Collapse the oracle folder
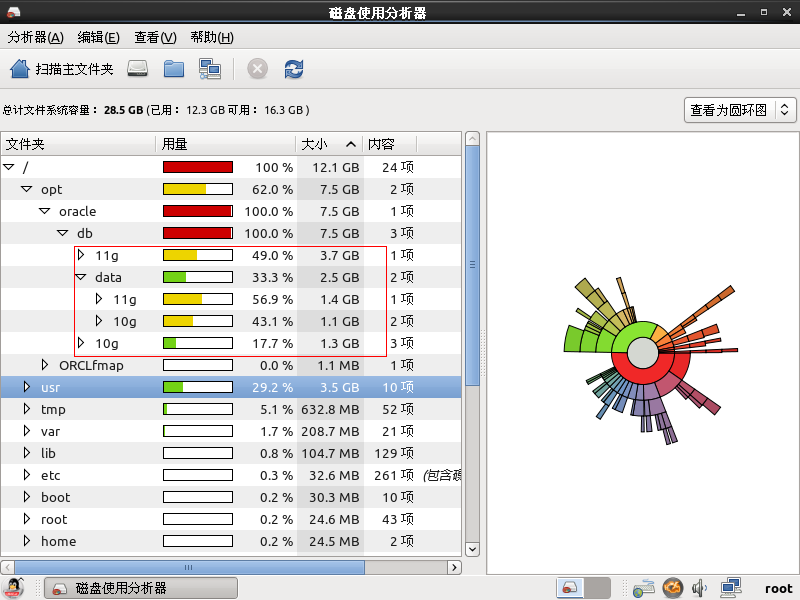This screenshot has height=600, width=800. pos(45,211)
